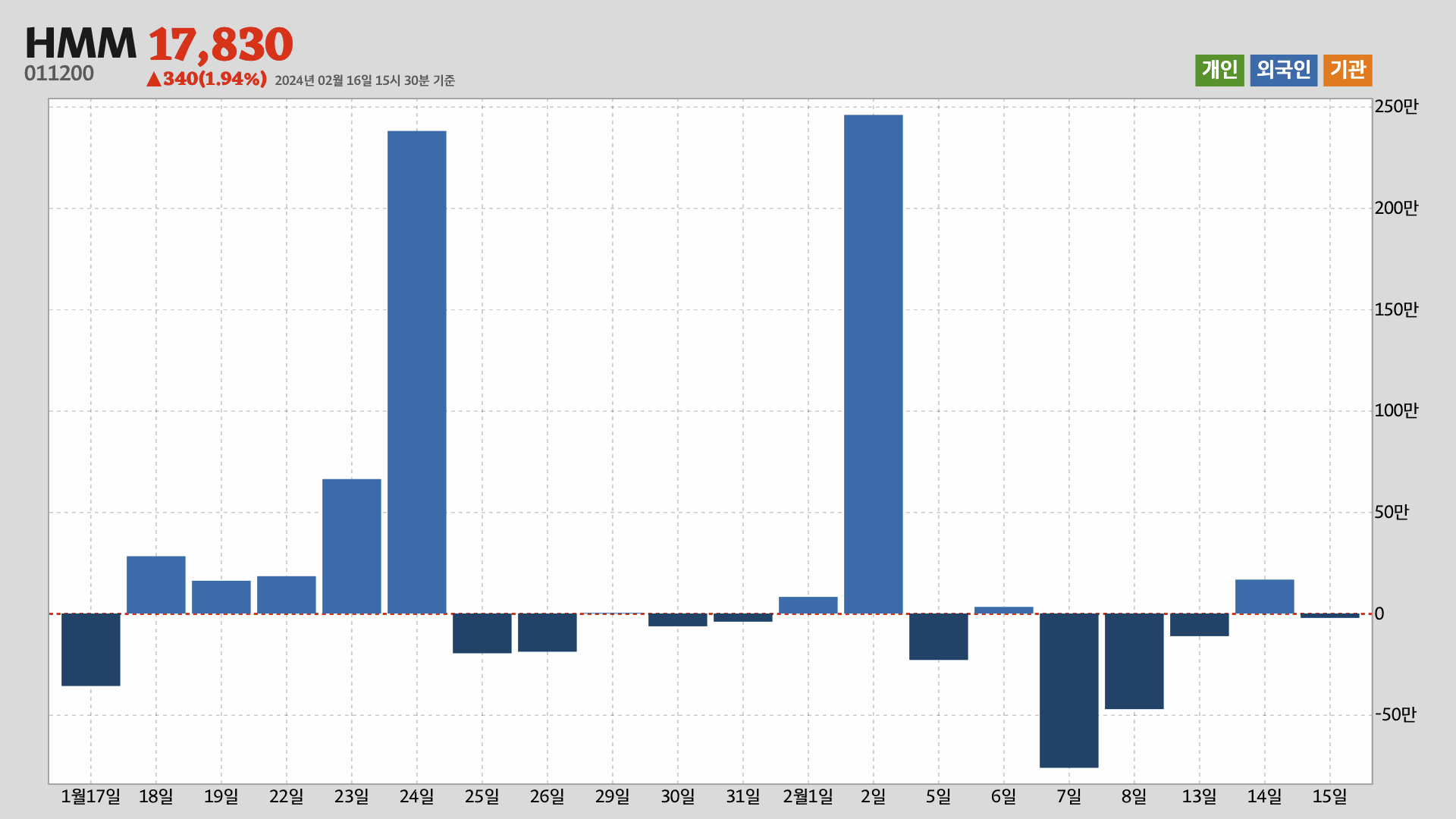
Task: Click the y-axis label -50만
Action: click(x=1395, y=715)
